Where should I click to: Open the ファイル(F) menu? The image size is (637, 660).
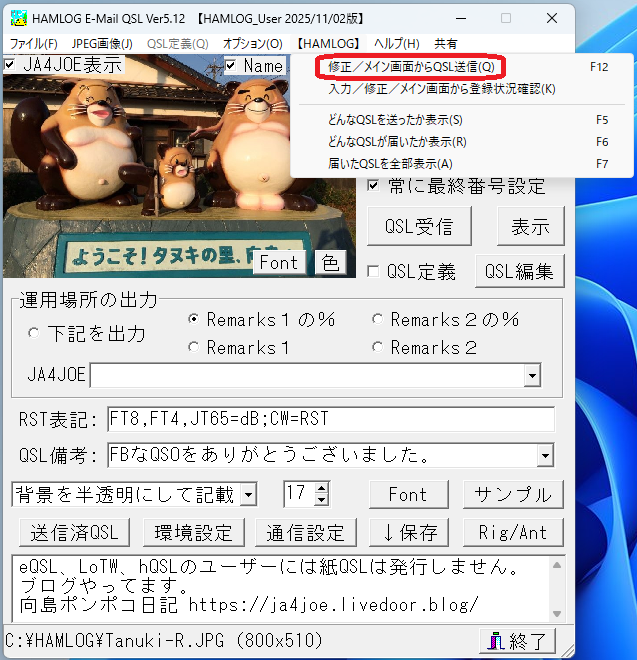point(34,43)
